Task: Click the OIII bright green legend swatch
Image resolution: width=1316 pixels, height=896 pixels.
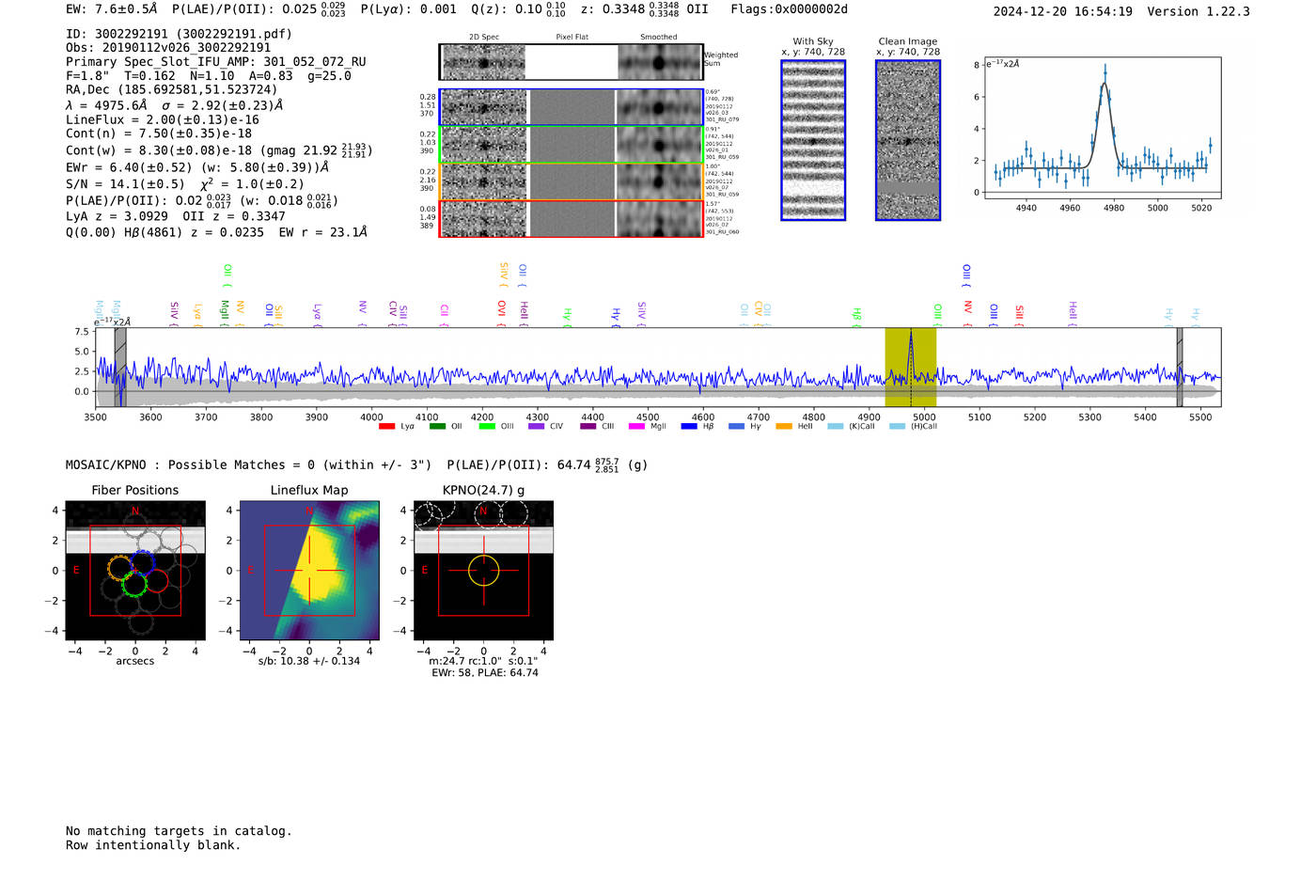Action: (x=487, y=427)
